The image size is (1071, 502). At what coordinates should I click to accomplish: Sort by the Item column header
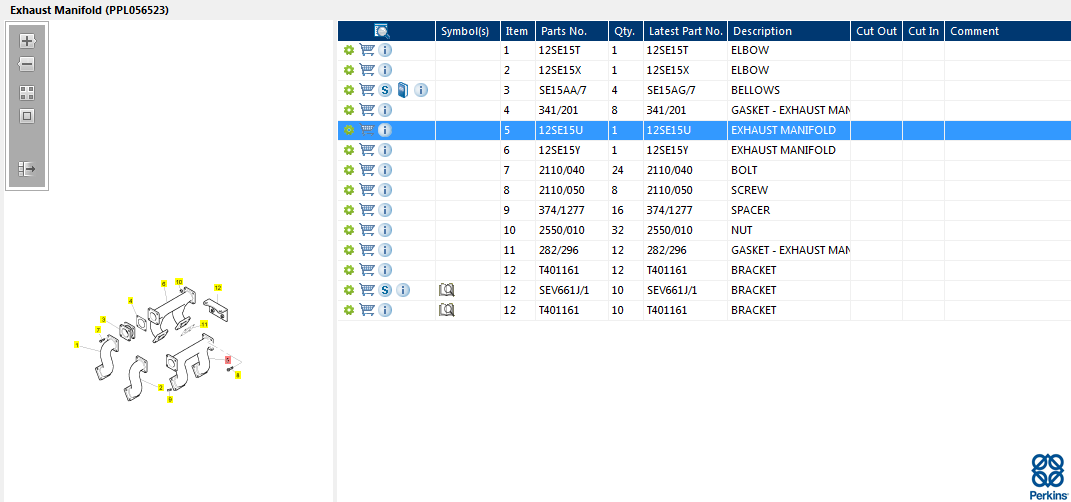(x=518, y=31)
